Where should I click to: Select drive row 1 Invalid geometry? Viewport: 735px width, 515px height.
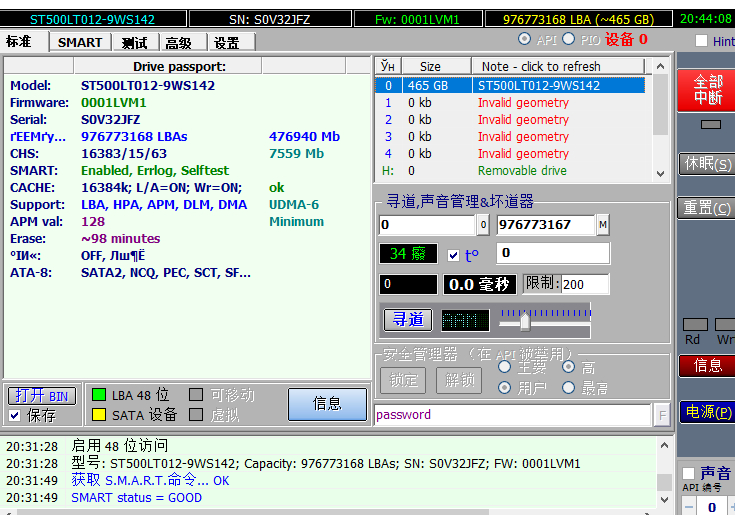click(510, 103)
